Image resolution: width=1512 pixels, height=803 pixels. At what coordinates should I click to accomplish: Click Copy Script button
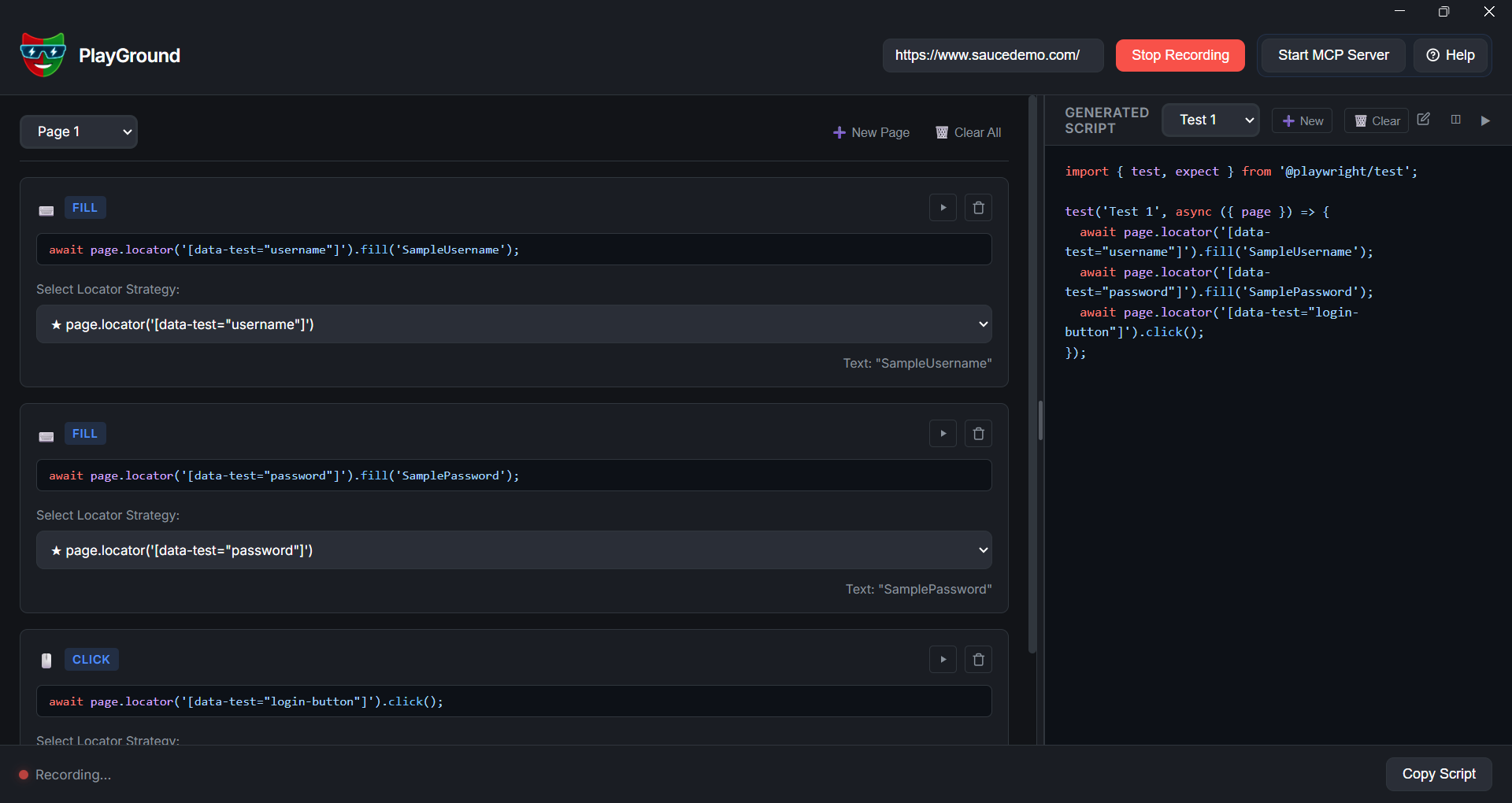coord(1439,774)
